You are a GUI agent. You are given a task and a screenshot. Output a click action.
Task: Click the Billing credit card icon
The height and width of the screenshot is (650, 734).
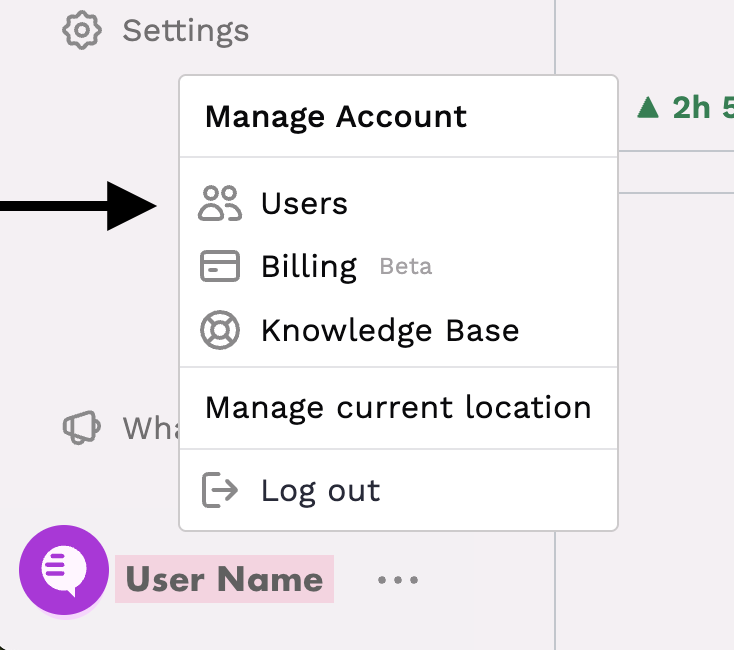[220, 267]
